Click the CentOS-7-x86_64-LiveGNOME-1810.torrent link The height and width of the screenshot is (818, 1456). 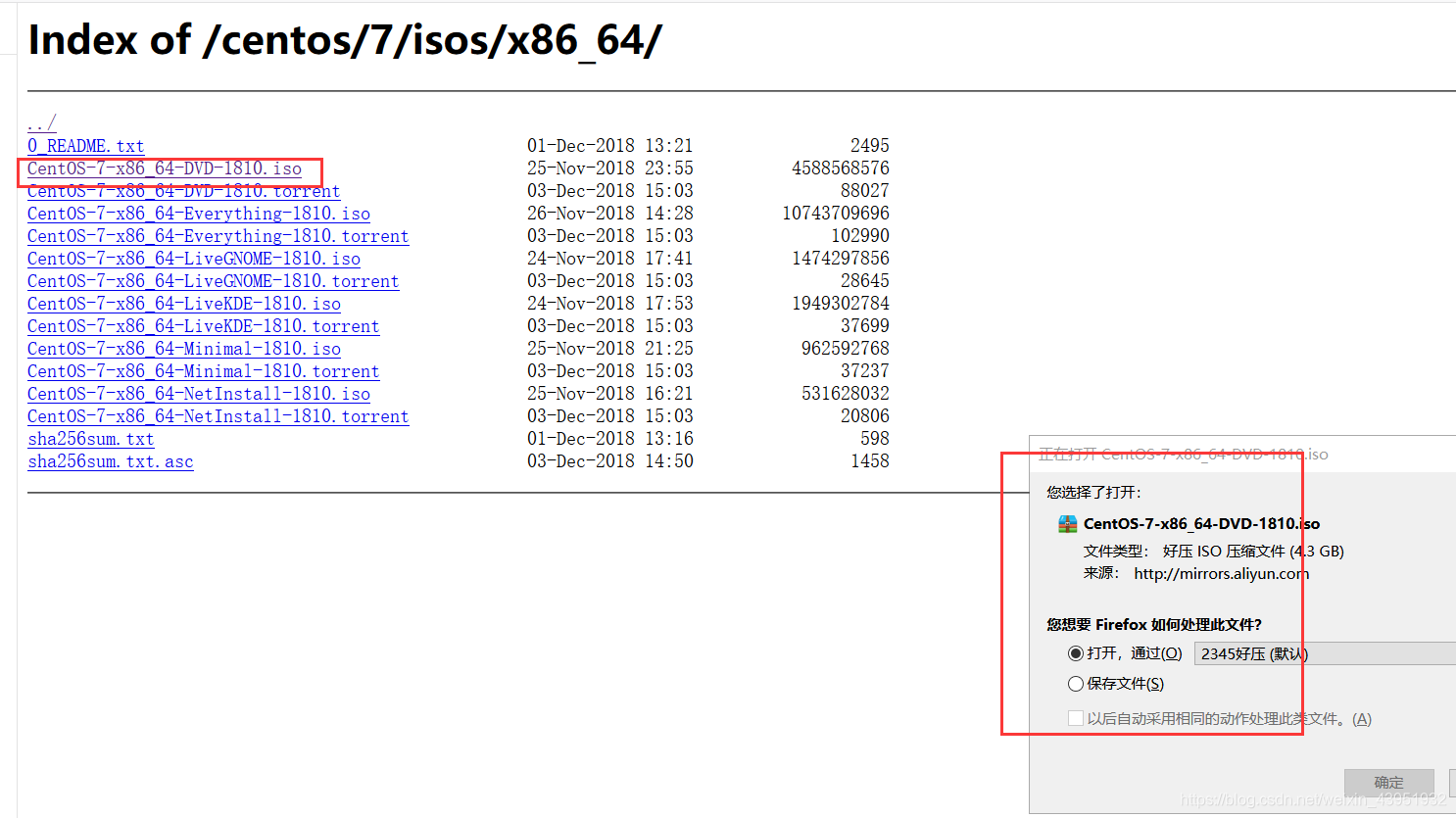(214, 281)
